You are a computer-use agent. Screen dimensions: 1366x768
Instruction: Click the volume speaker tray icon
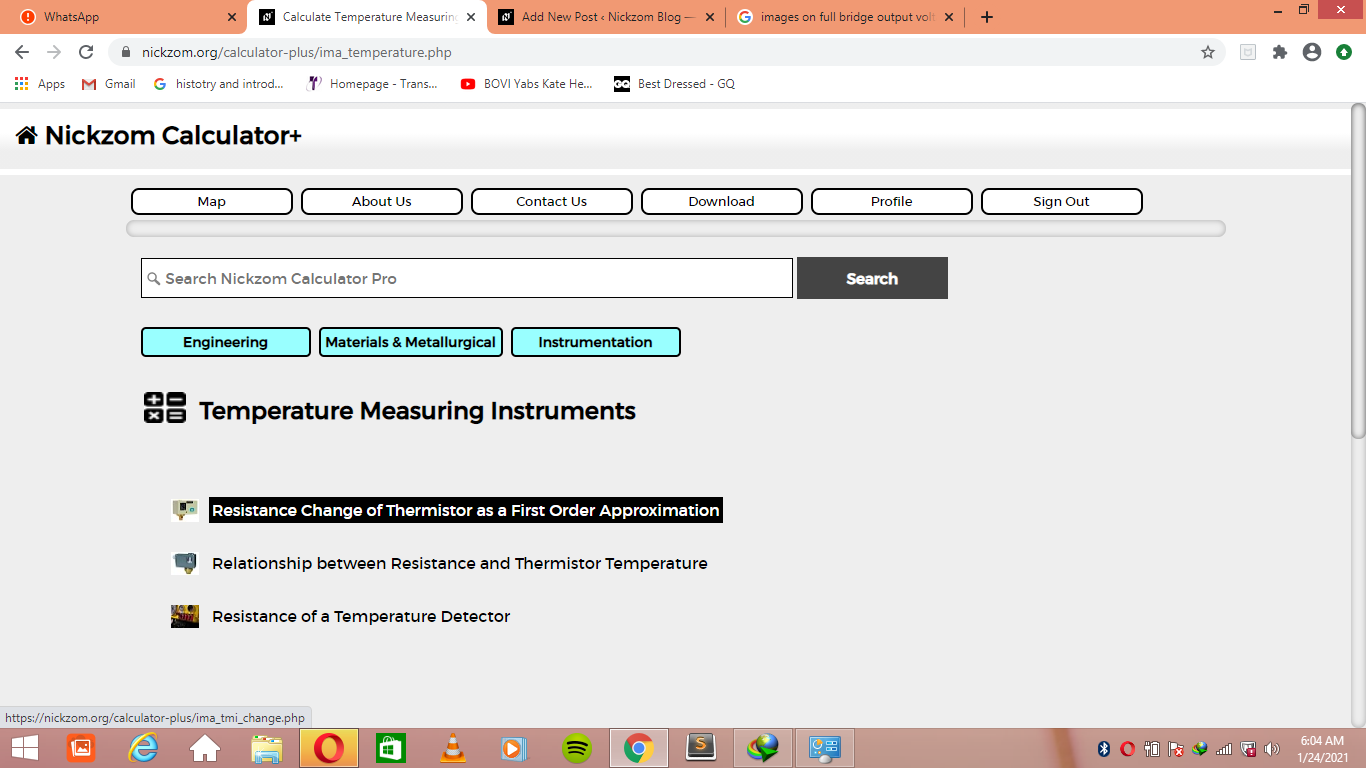(1272, 748)
